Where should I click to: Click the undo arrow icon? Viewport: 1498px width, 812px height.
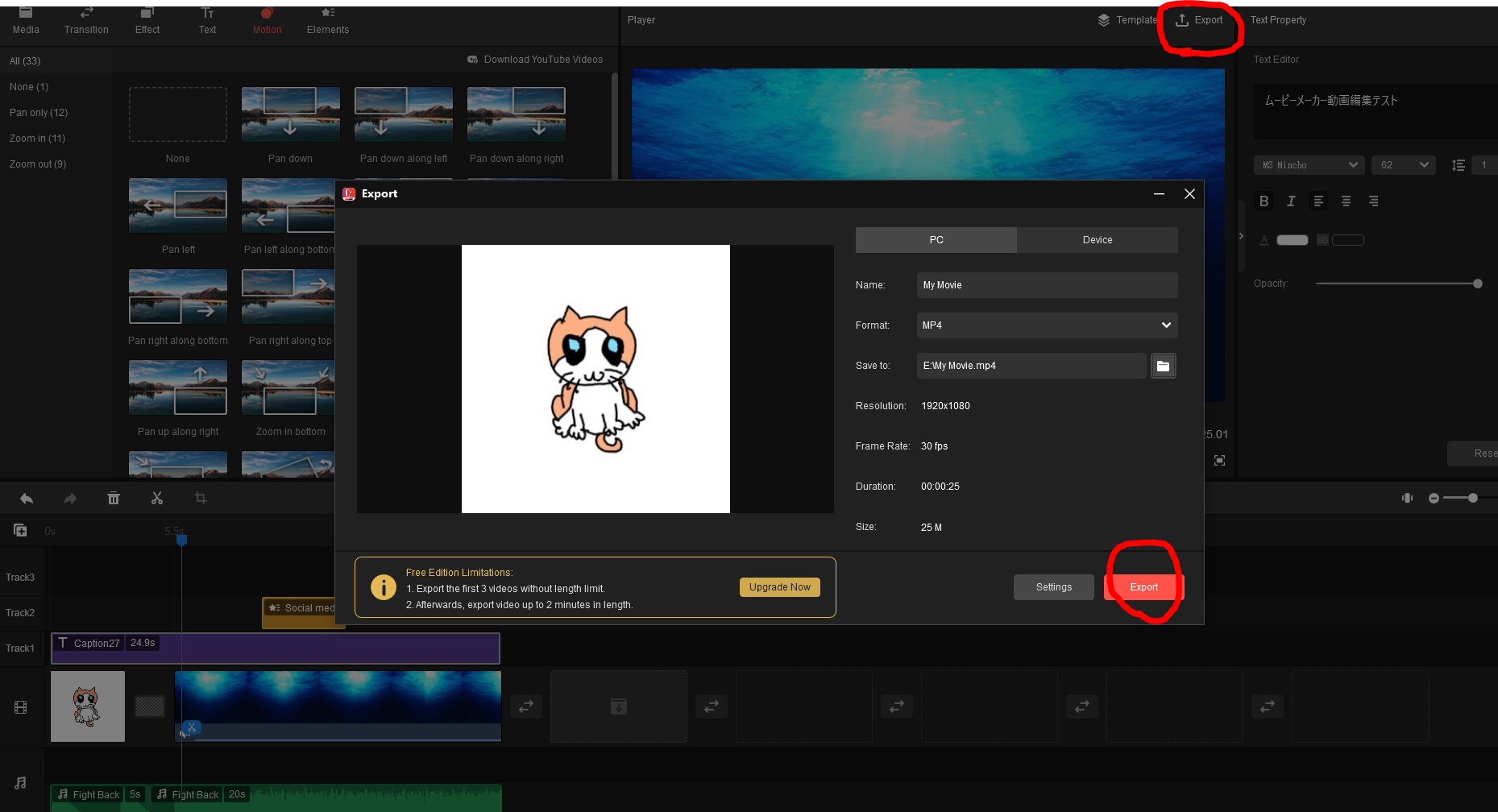click(27, 499)
